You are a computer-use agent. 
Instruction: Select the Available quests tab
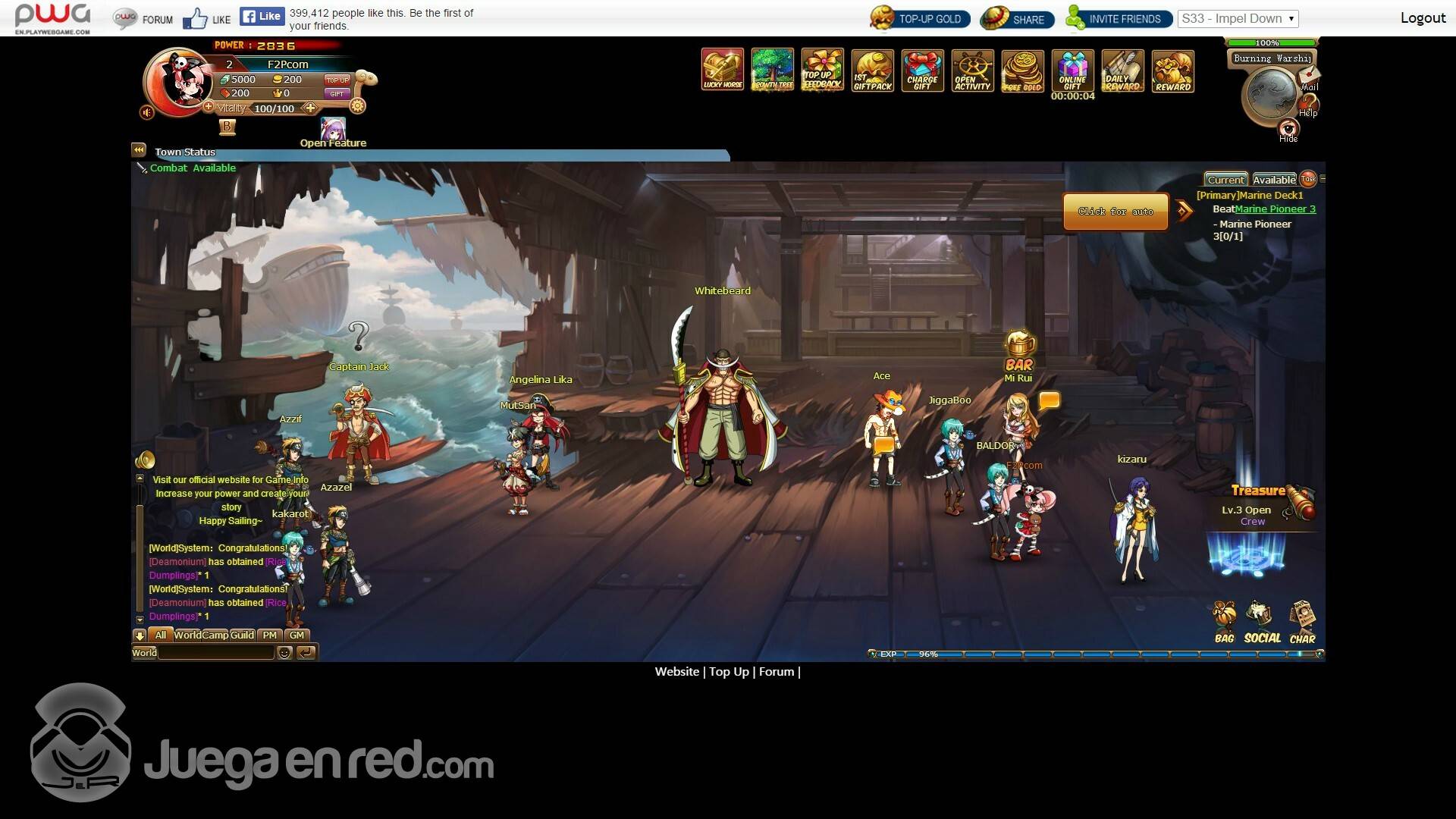click(x=1273, y=180)
